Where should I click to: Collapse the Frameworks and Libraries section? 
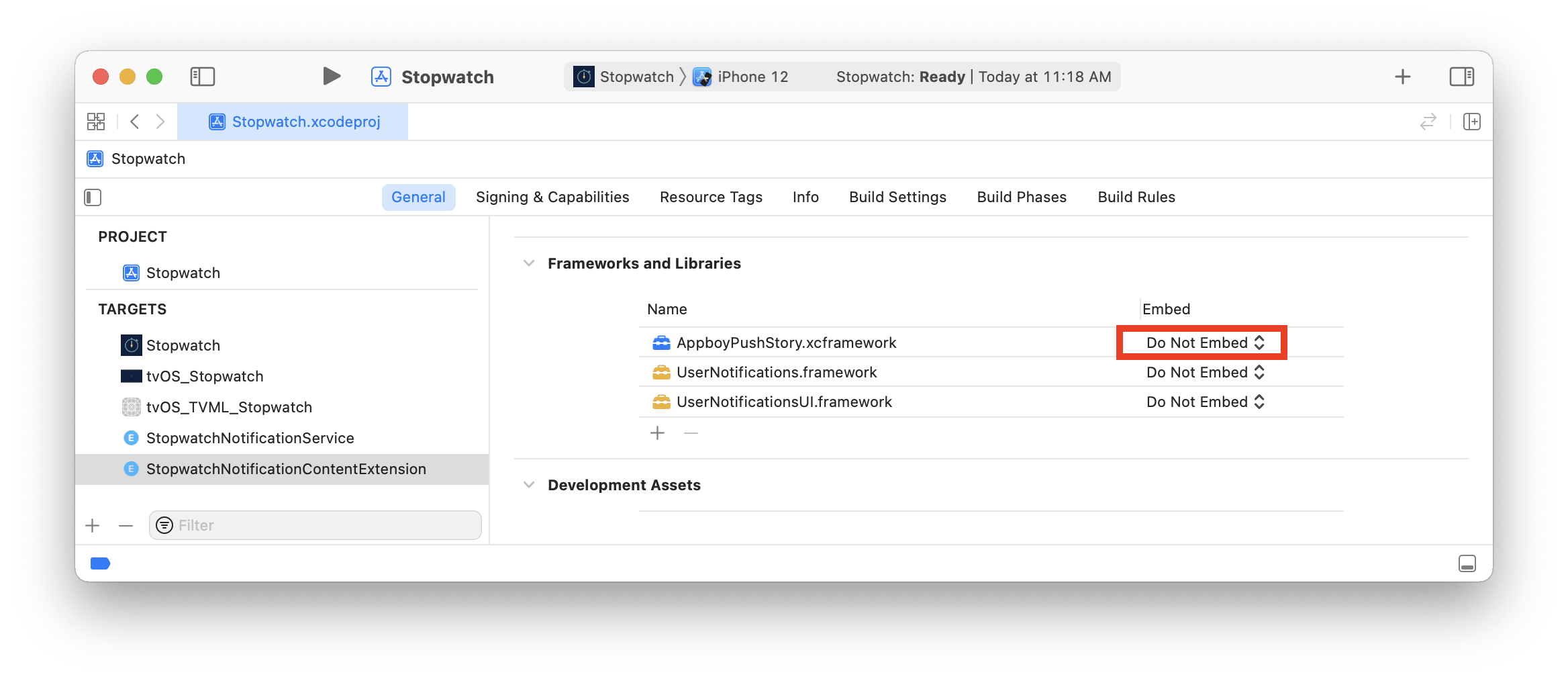[x=529, y=263]
